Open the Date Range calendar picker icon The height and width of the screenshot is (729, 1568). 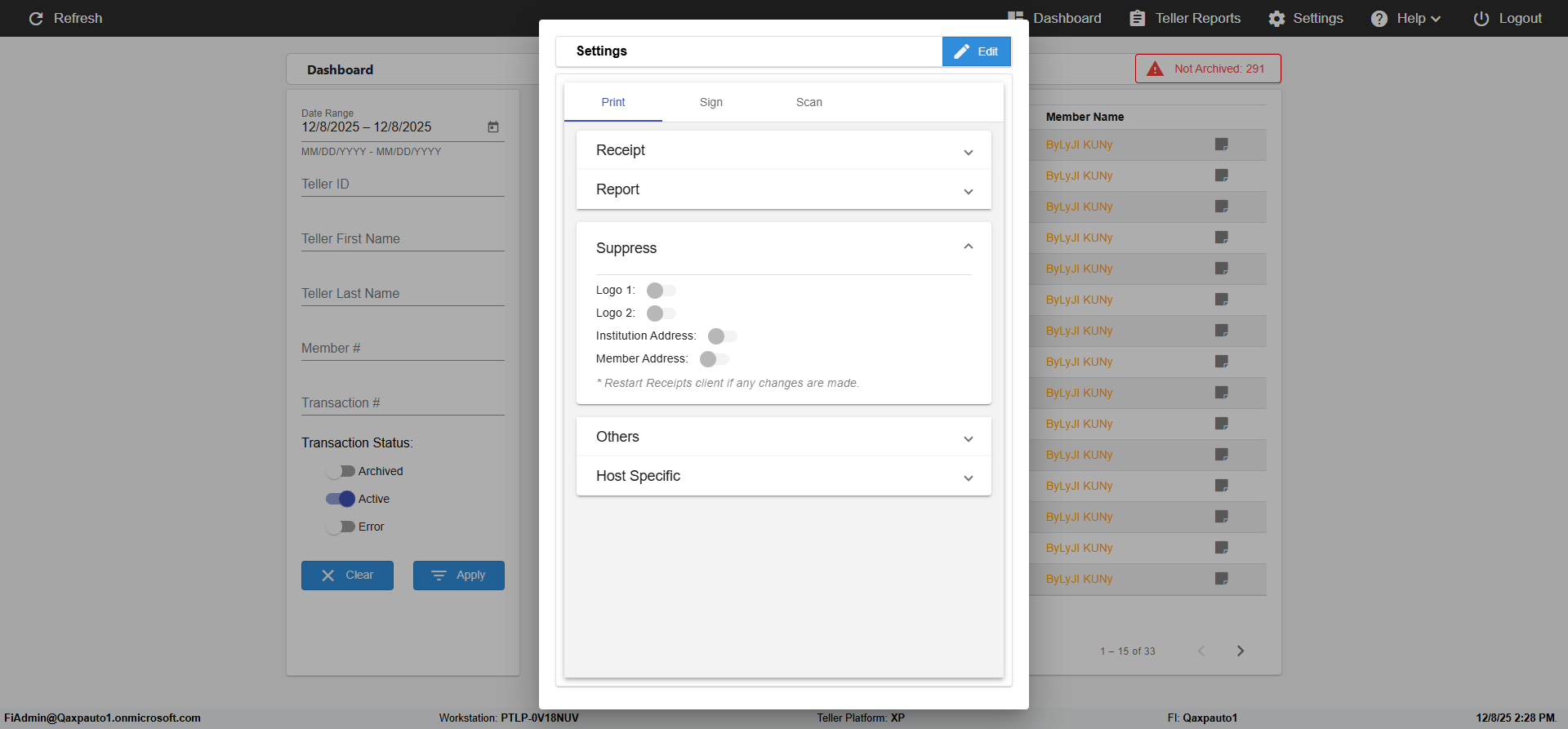[493, 127]
